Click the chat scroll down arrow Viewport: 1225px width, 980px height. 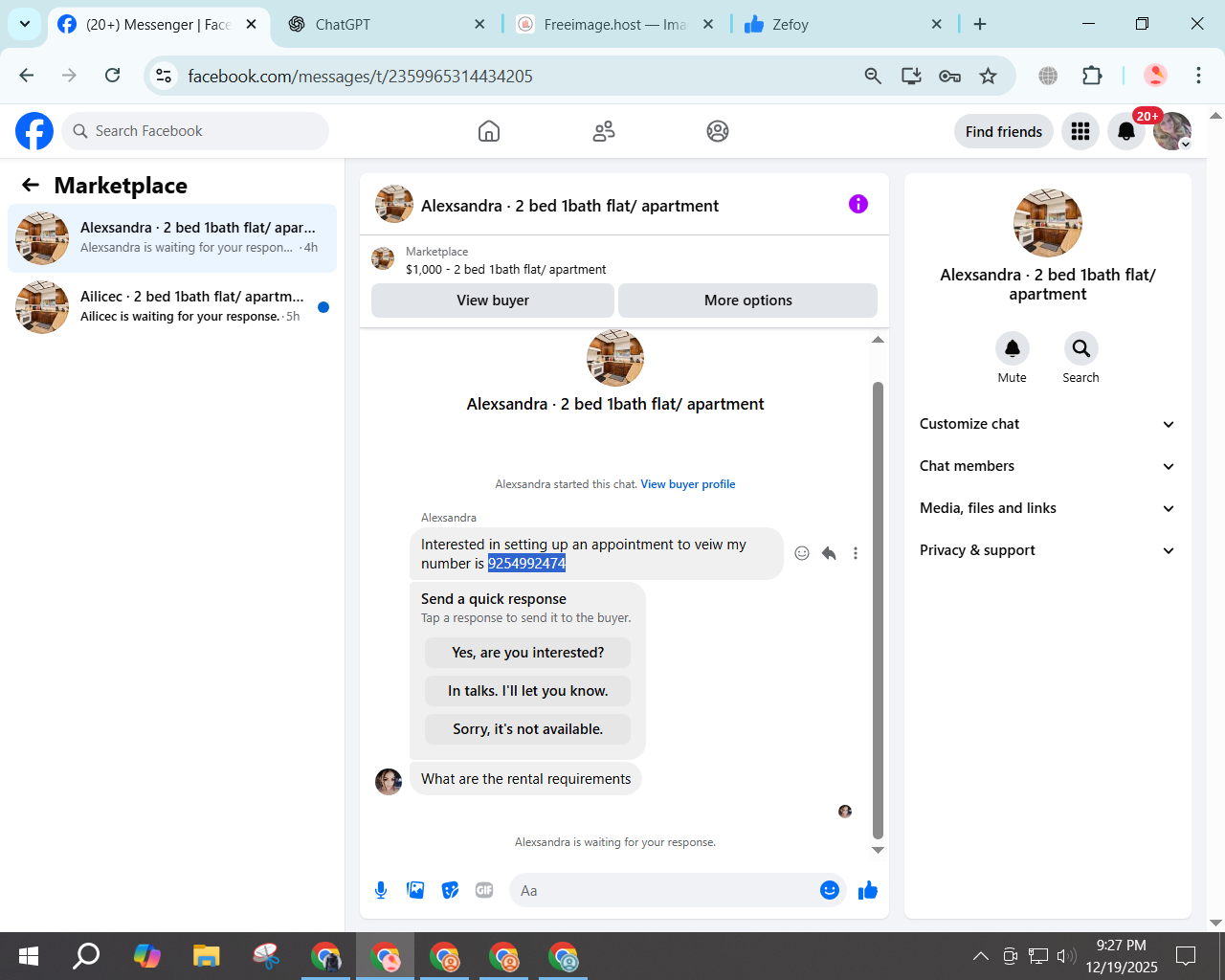[x=878, y=850]
